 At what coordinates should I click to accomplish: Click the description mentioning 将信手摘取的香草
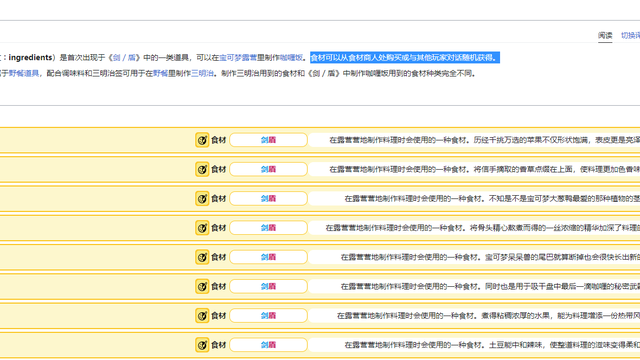(x=484, y=169)
